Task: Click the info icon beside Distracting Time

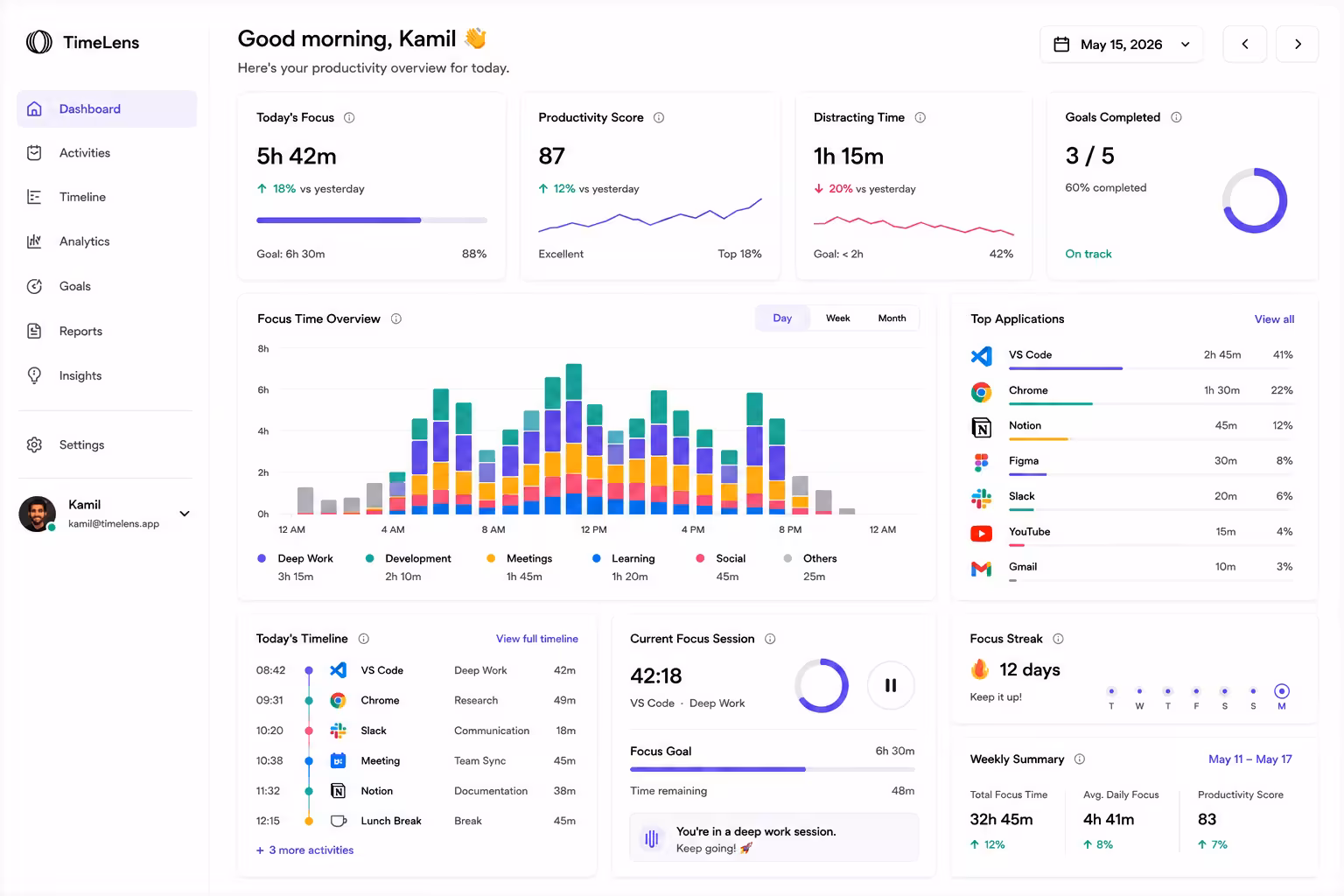Action: [x=920, y=117]
